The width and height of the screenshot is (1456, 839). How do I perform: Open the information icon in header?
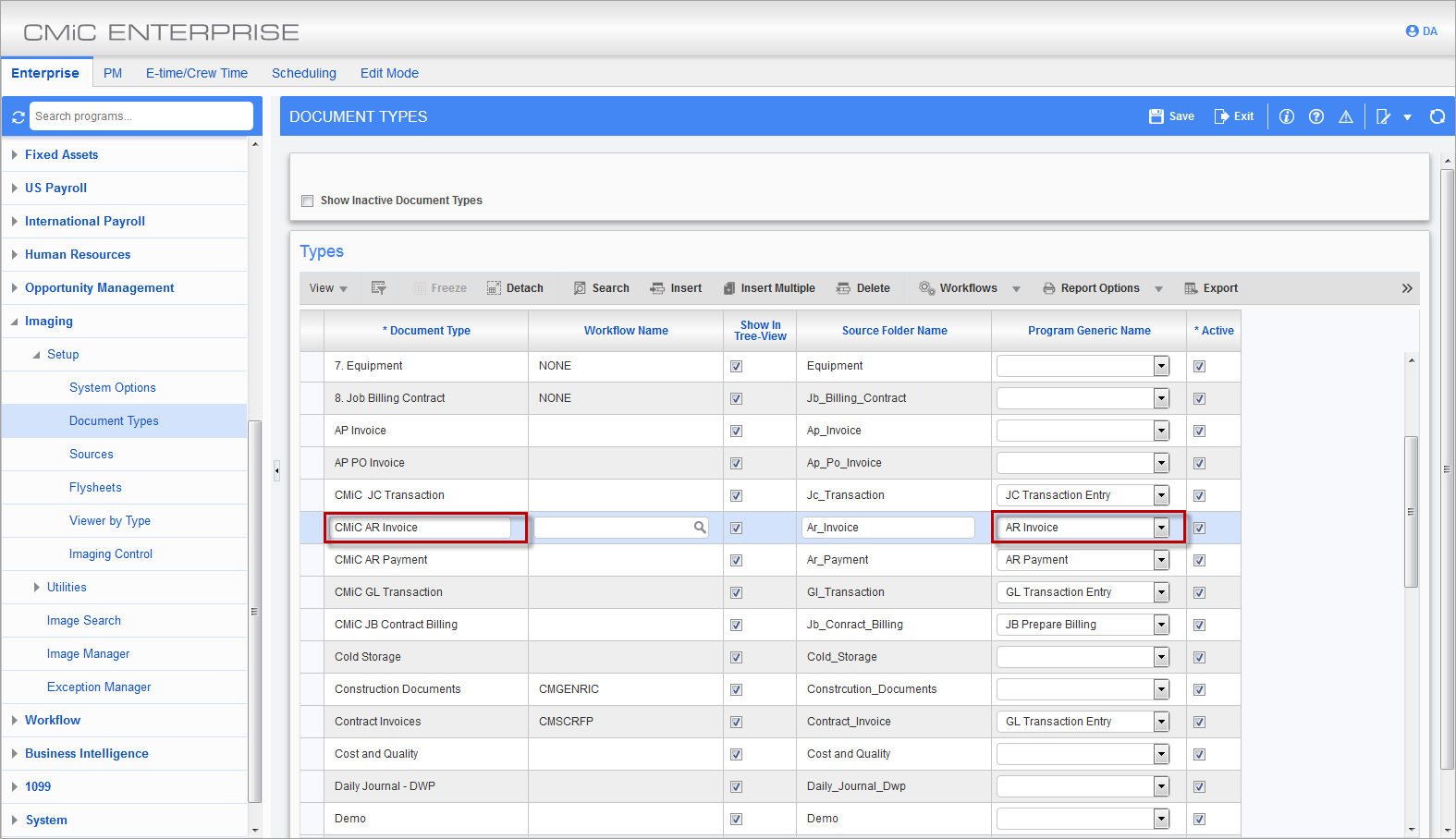1287,116
